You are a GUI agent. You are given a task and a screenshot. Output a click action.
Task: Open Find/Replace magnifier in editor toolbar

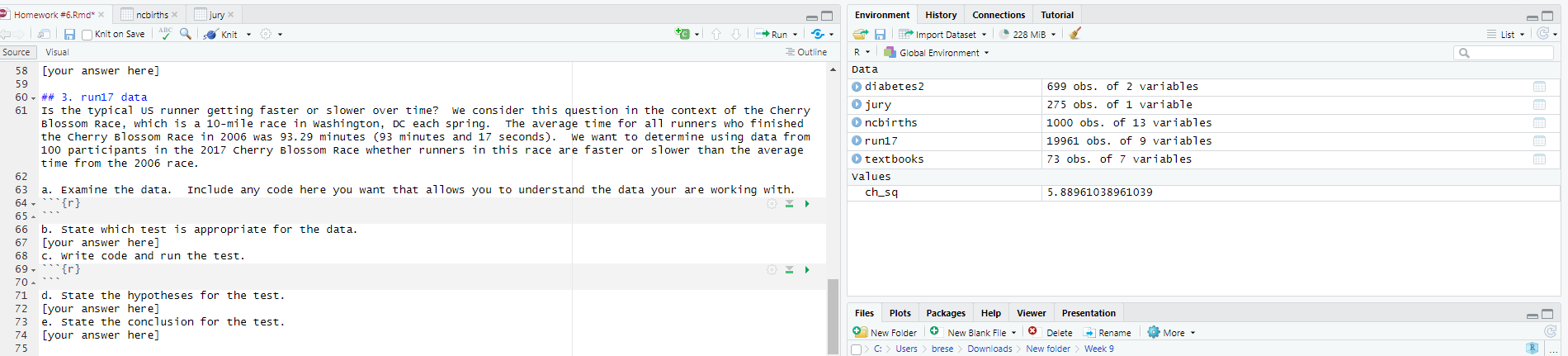[x=186, y=34]
